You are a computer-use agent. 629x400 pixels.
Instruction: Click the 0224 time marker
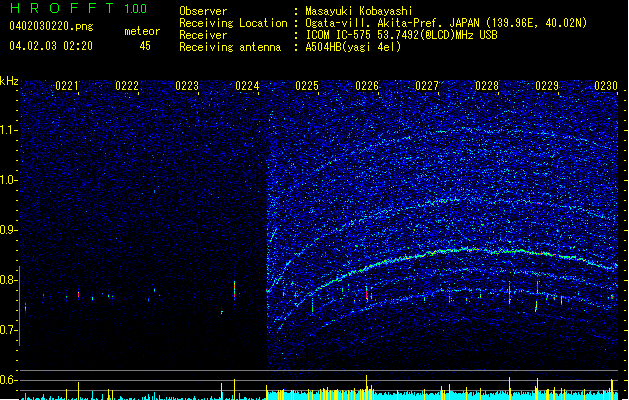coord(247,86)
